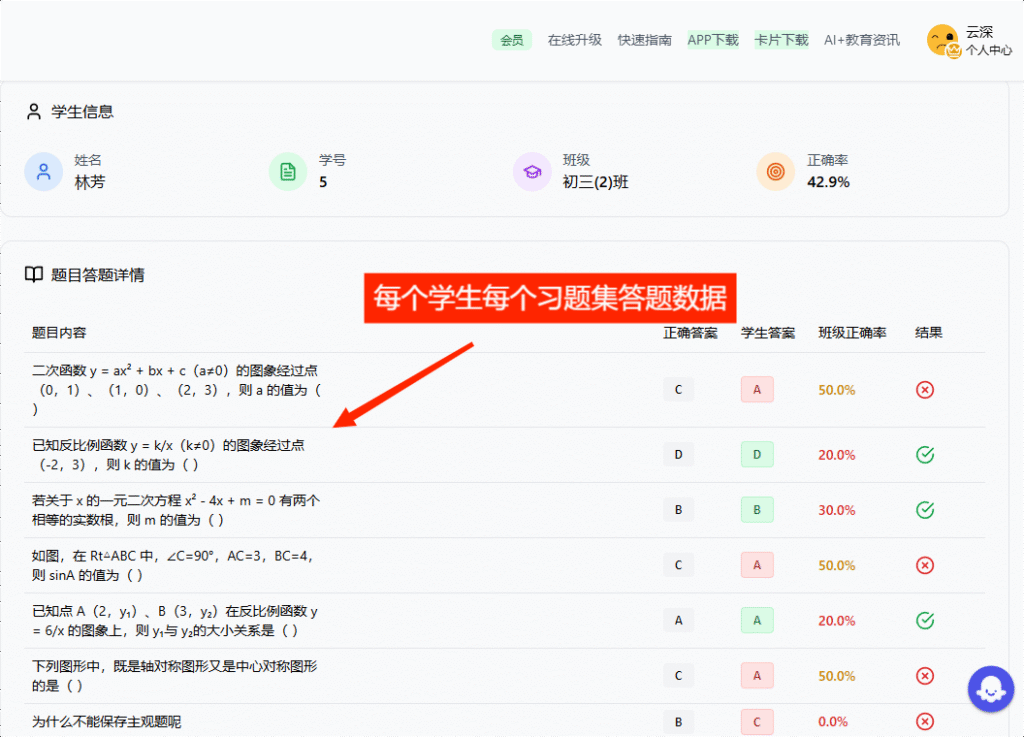Go to 在线升级 in top navigation

(x=575, y=40)
